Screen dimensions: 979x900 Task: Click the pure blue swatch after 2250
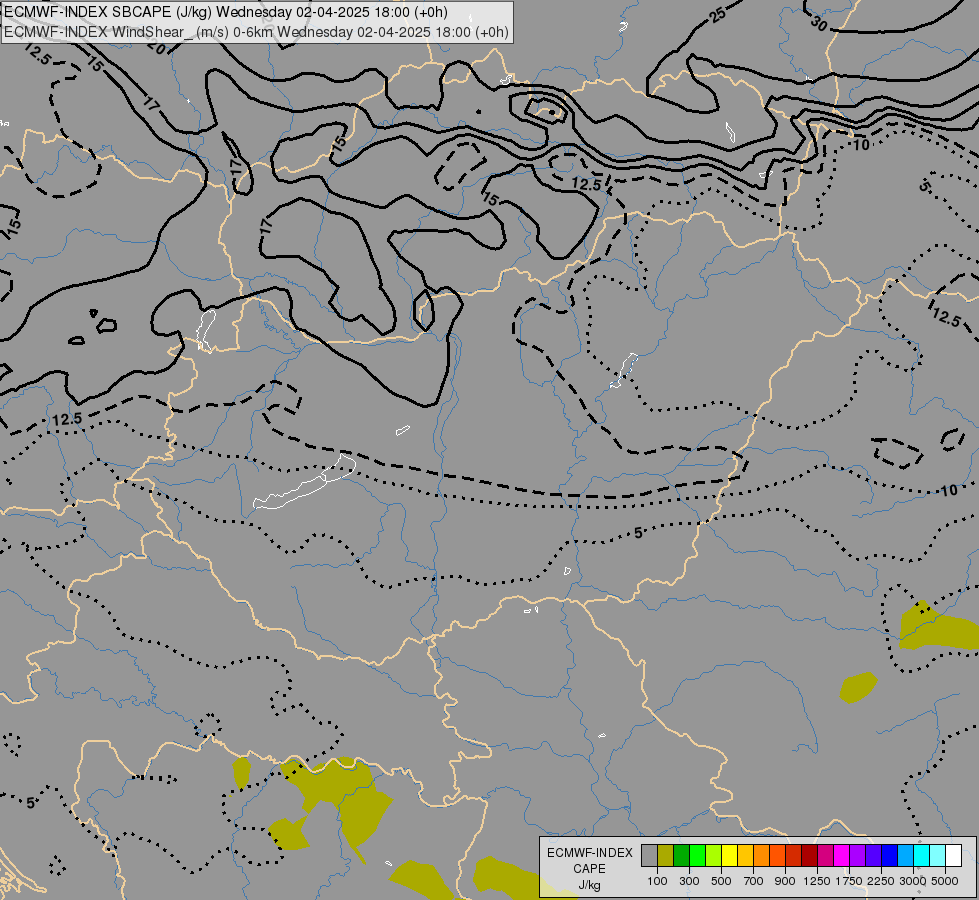pos(890,855)
